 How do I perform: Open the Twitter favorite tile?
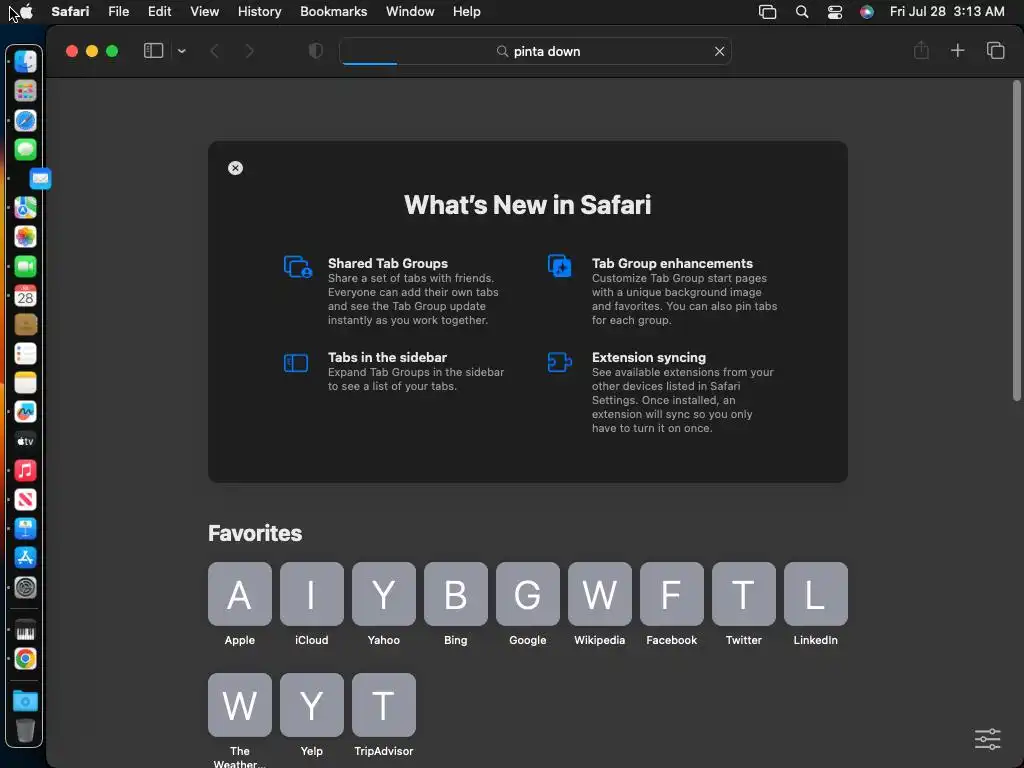pos(744,594)
